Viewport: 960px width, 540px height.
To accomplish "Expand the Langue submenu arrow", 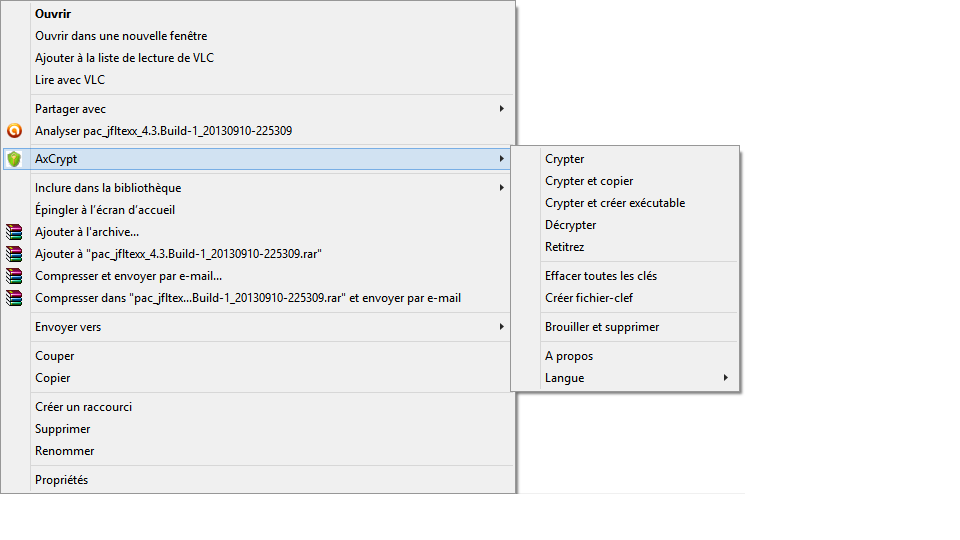I will [726, 378].
